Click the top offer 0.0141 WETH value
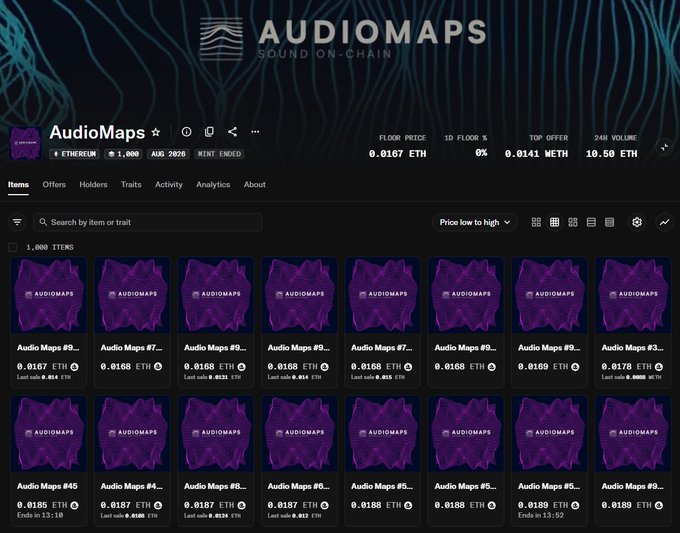This screenshot has width=680, height=533. [x=536, y=154]
